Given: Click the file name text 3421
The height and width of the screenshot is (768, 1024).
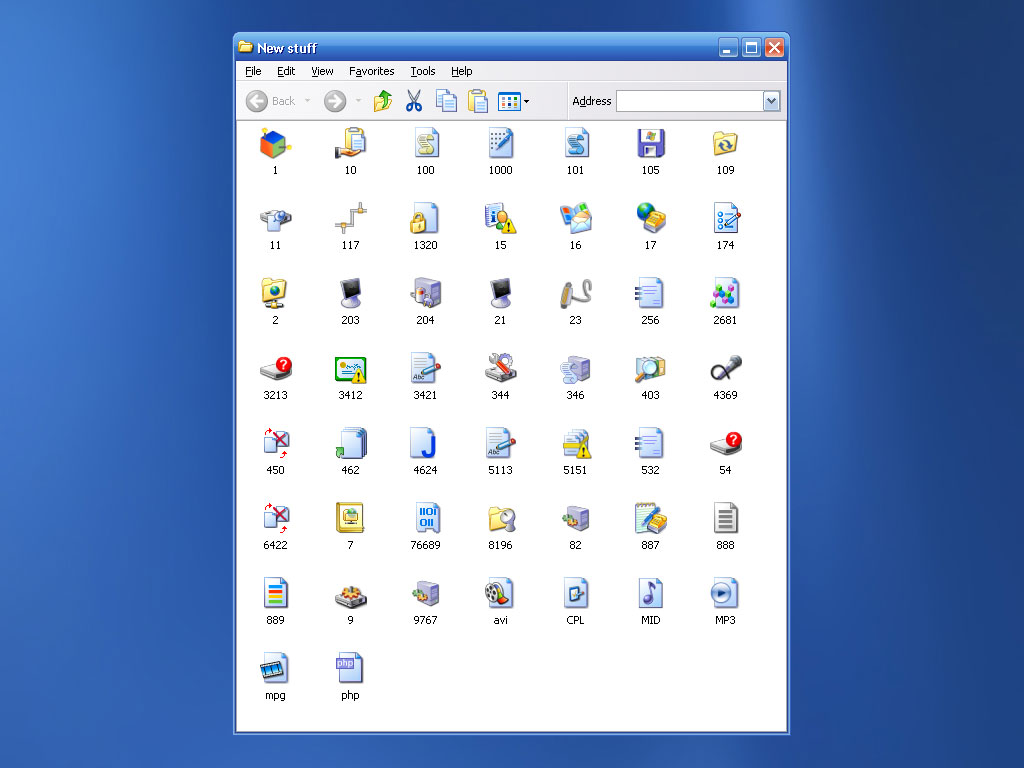Looking at the screenshot, I should click(x=425, y=395).
